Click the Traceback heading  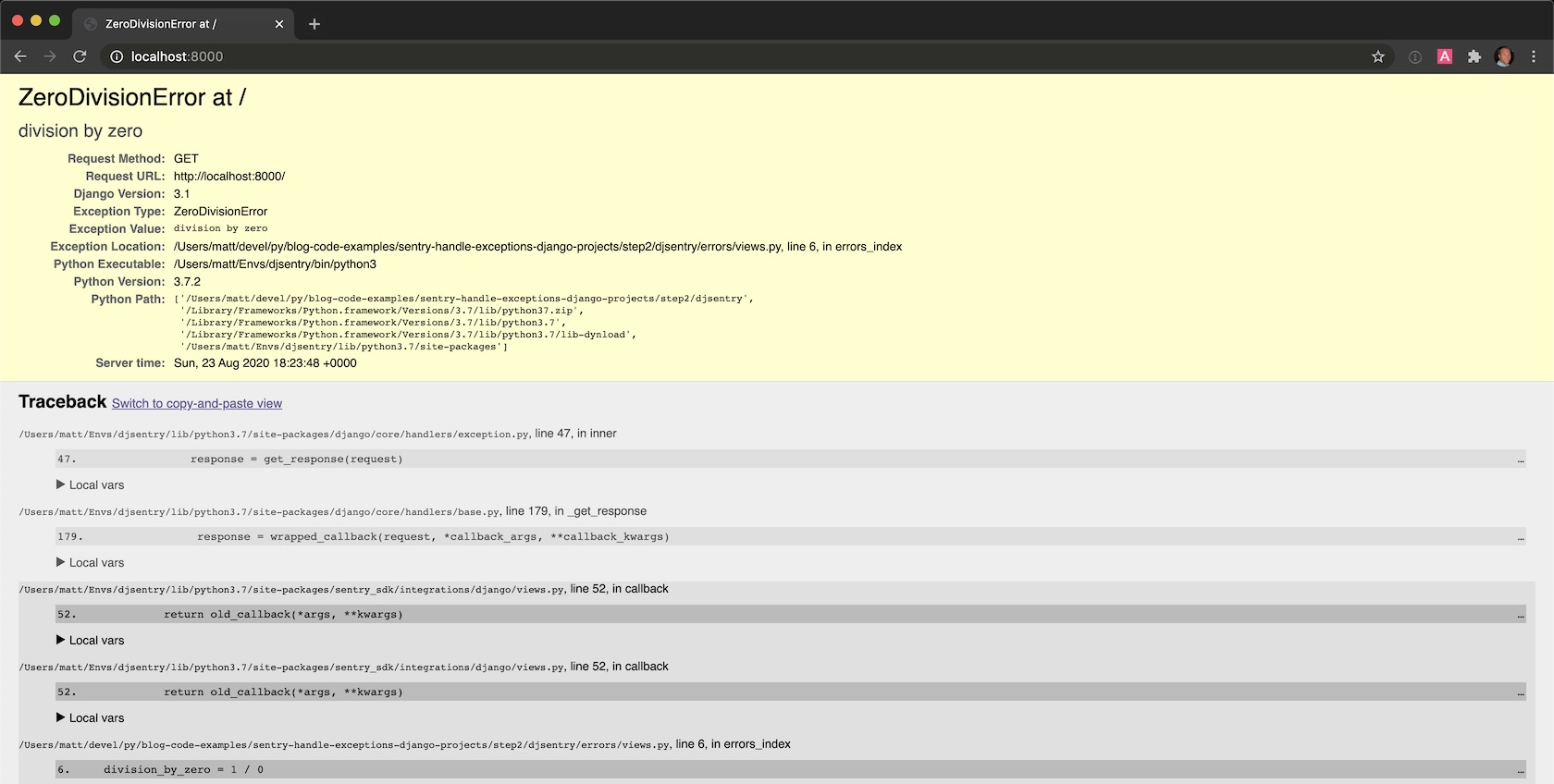(63, 402)
